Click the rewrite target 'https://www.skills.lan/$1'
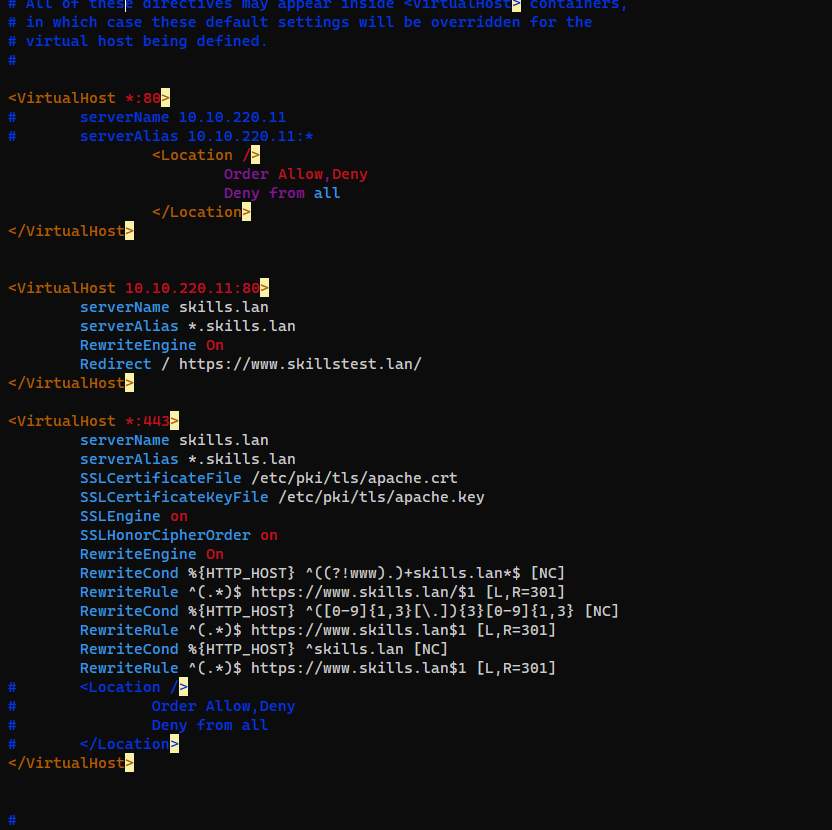Screen dimensions: 832x830 [363, 592]
